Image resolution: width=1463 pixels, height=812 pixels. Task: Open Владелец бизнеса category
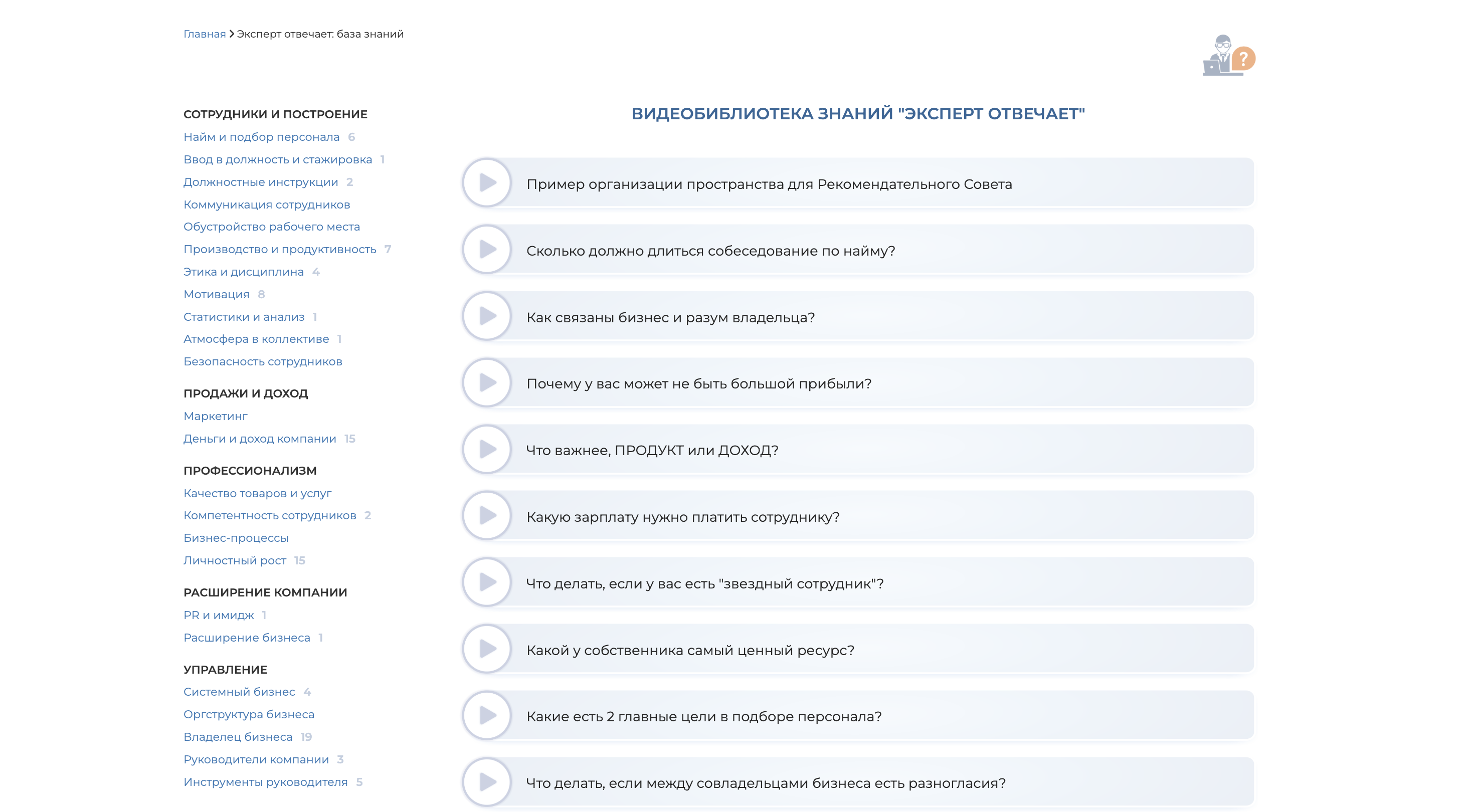click(x=238, y=736)
